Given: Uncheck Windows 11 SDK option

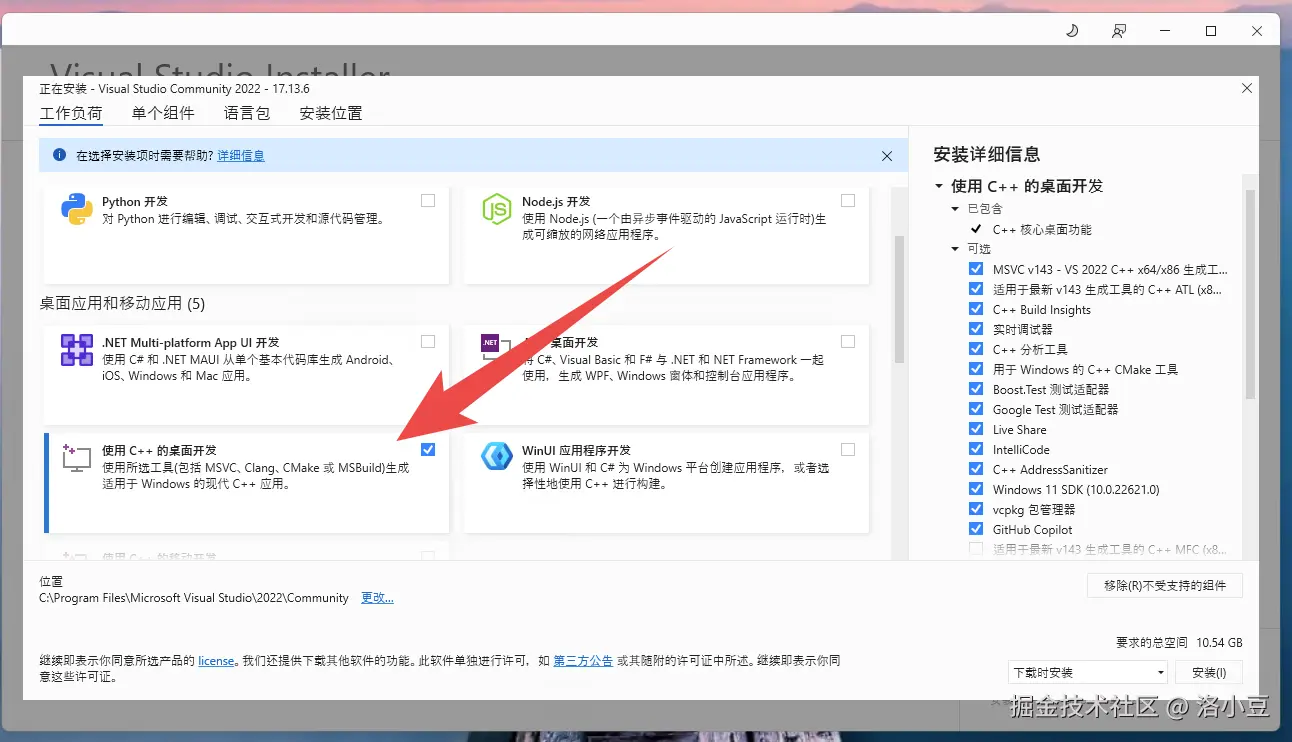Looking at the screenshot, I should [976, 489].
